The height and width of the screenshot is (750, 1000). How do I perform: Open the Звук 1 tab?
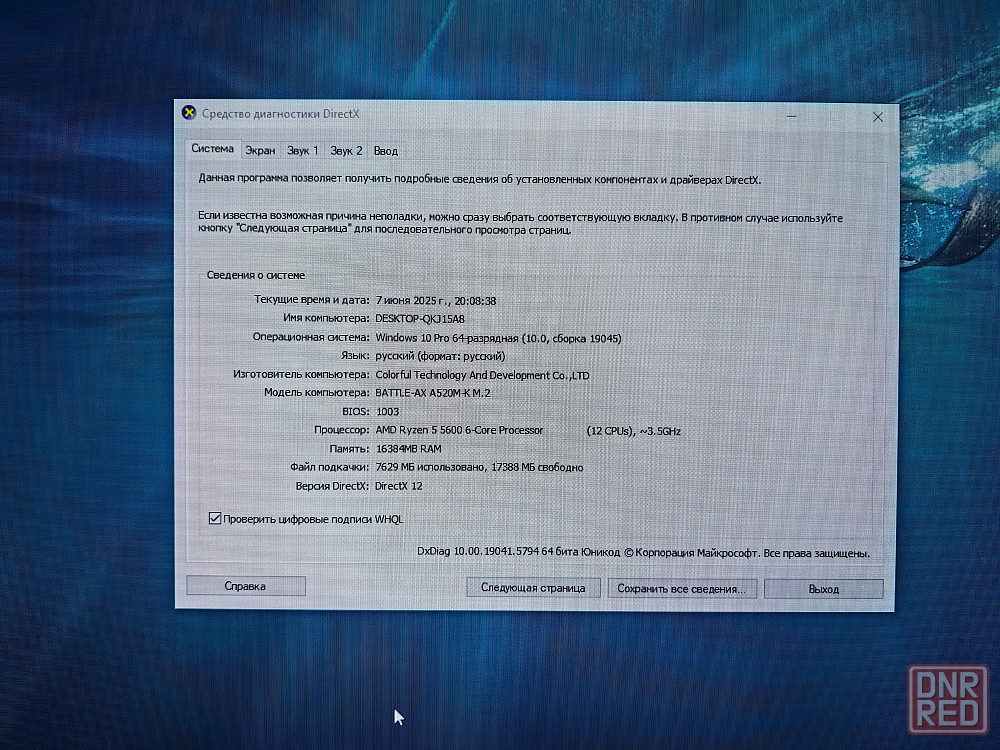click(x=302, y=151)
